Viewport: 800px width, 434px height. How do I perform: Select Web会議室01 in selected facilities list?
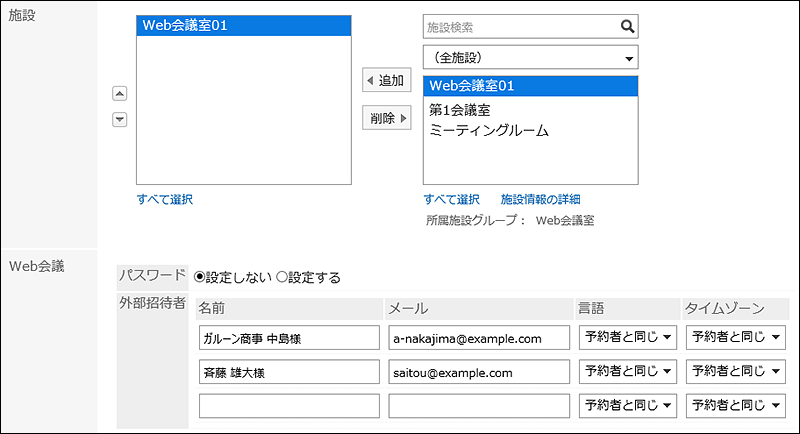point(244,25)
